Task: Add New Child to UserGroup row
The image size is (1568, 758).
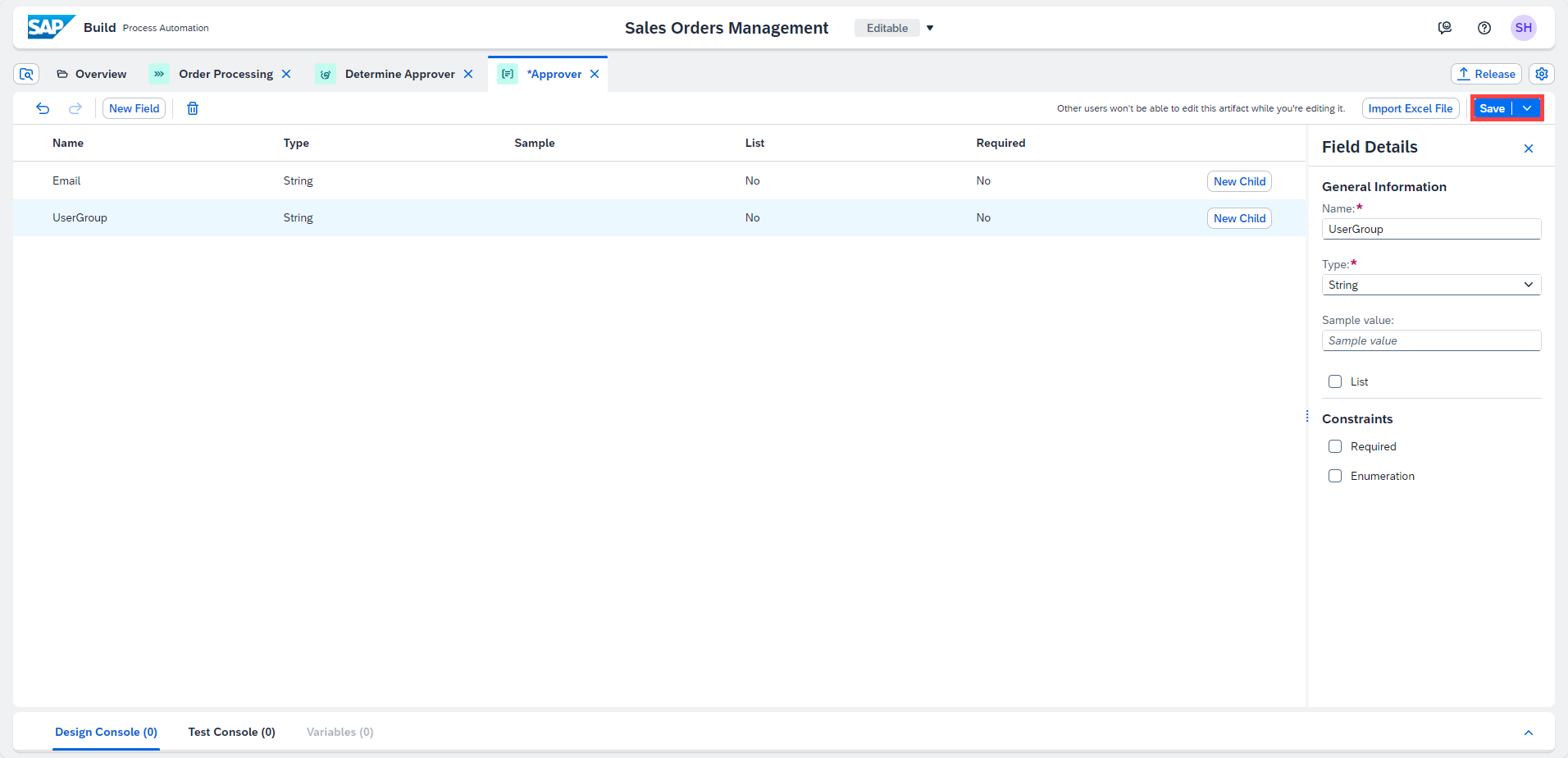Action: (1239, 218)
